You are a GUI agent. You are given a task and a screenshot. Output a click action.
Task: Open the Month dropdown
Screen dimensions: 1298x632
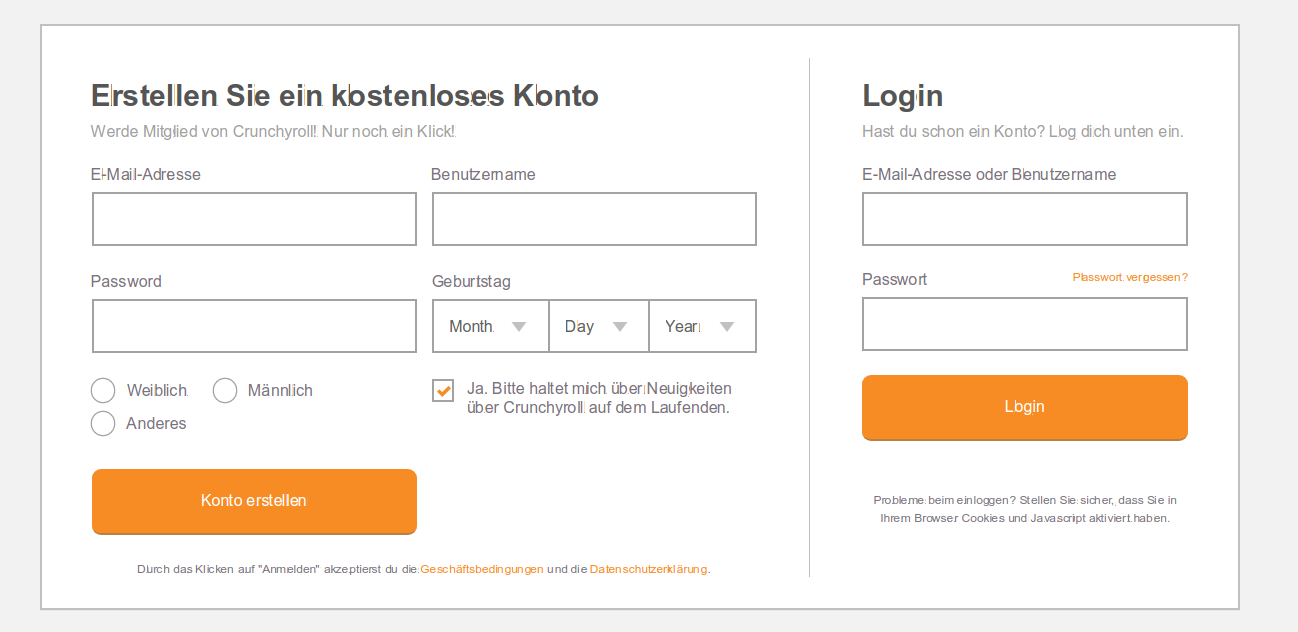(490, 326)
